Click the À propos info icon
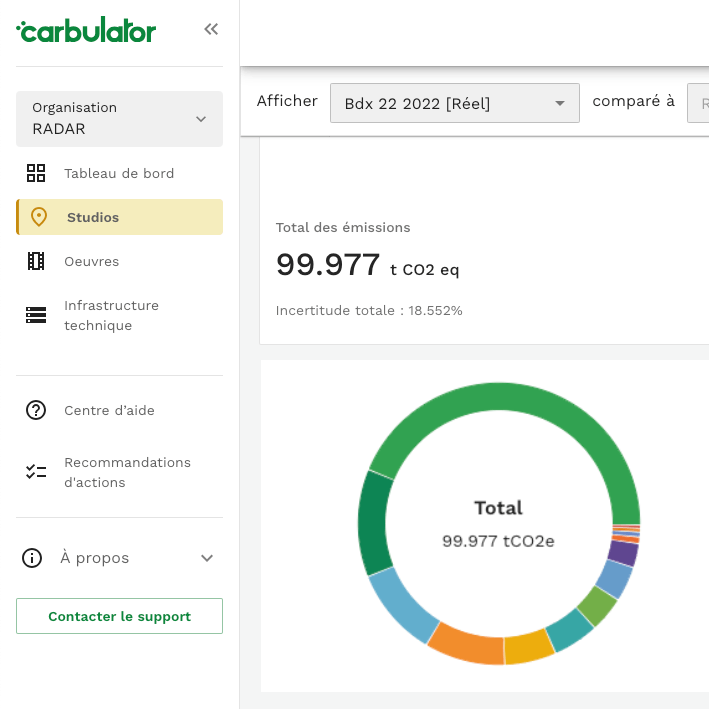This screenshot has width=709, height=709. click(32, 558)
